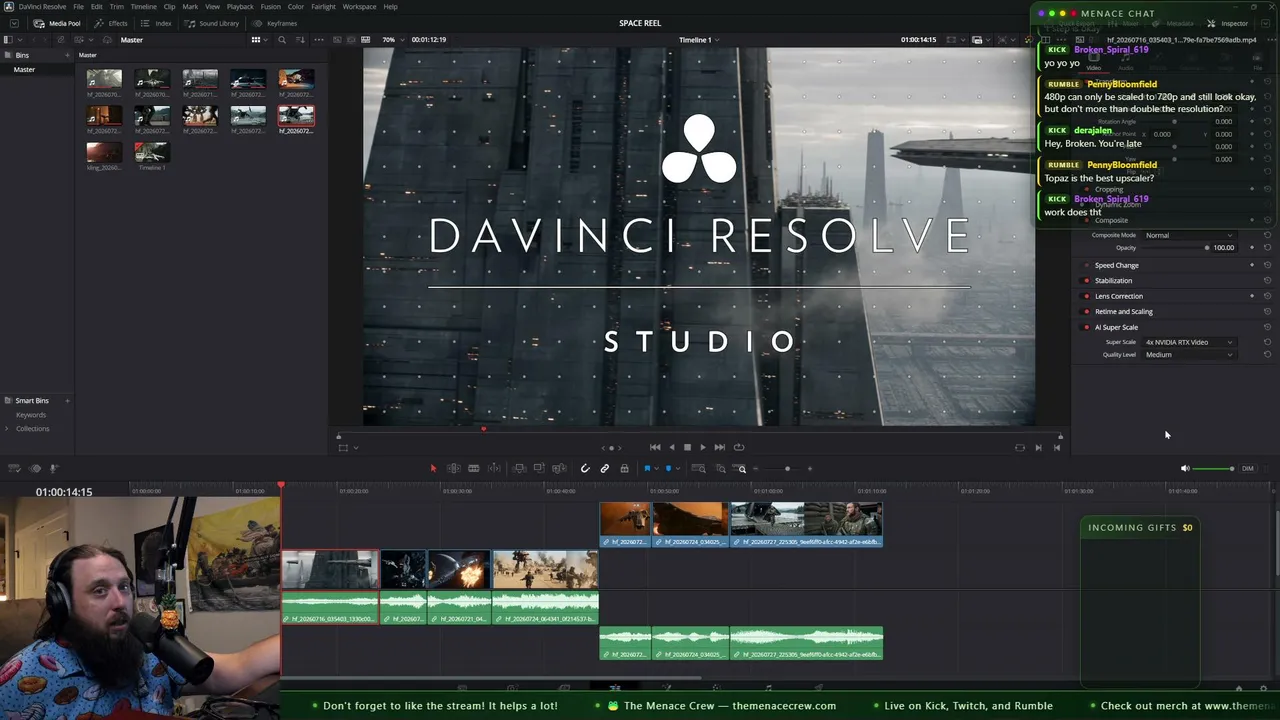Screen dimensions: 1280x720
Task: Open the Edit menu
Action: click(x=96, y=7)
